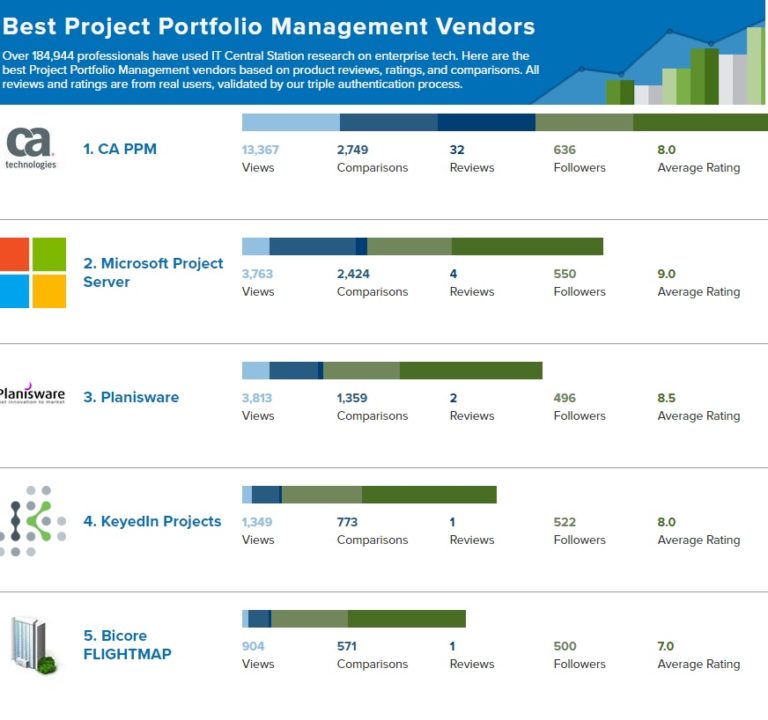Screen dimensions: 768x720
Task: Click the KeyedIn Projects dotted logo
Action: [x=33, y=520]
